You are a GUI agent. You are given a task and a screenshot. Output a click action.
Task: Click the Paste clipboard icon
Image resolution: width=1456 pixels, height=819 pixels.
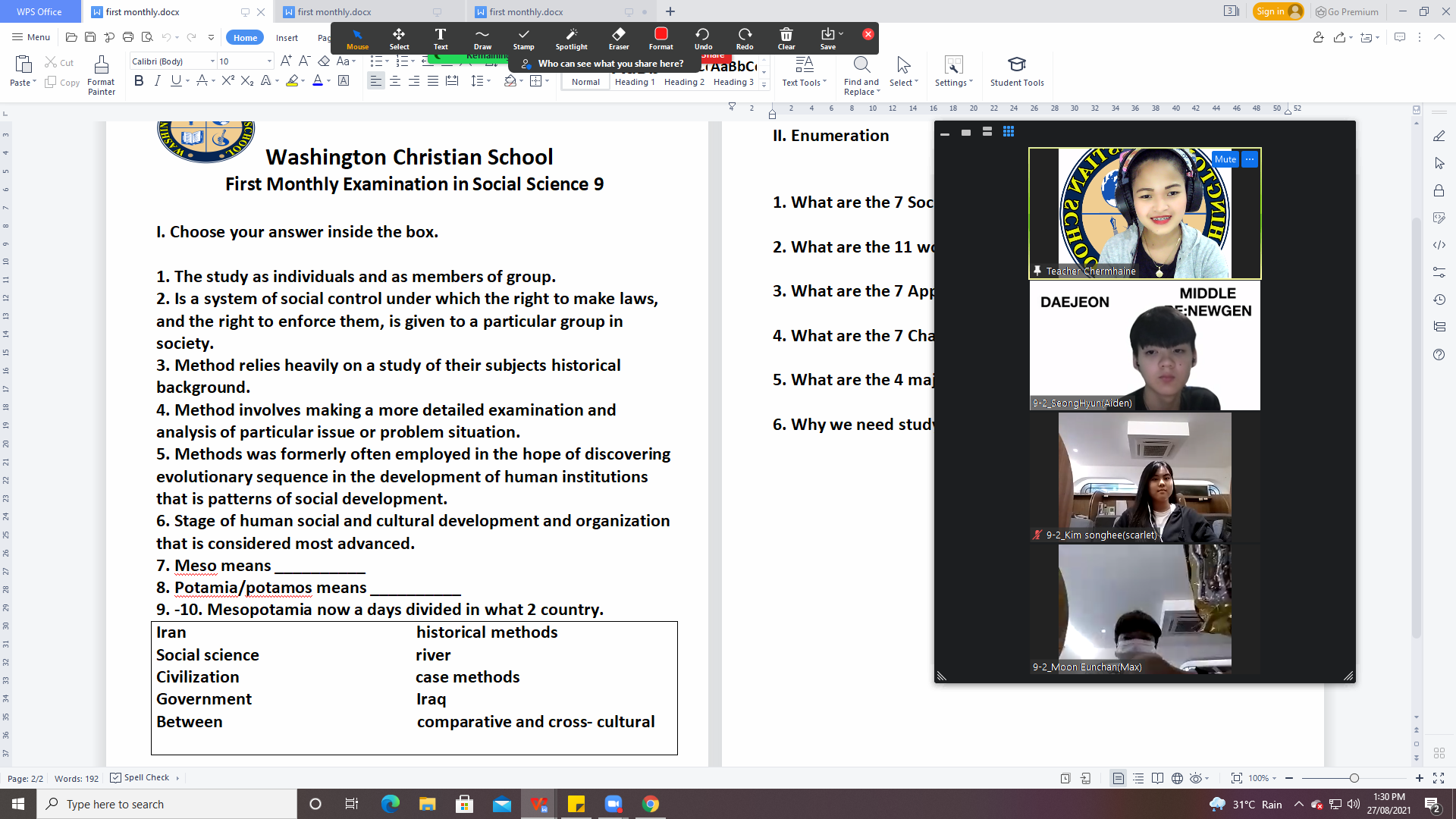pos(24,64)
